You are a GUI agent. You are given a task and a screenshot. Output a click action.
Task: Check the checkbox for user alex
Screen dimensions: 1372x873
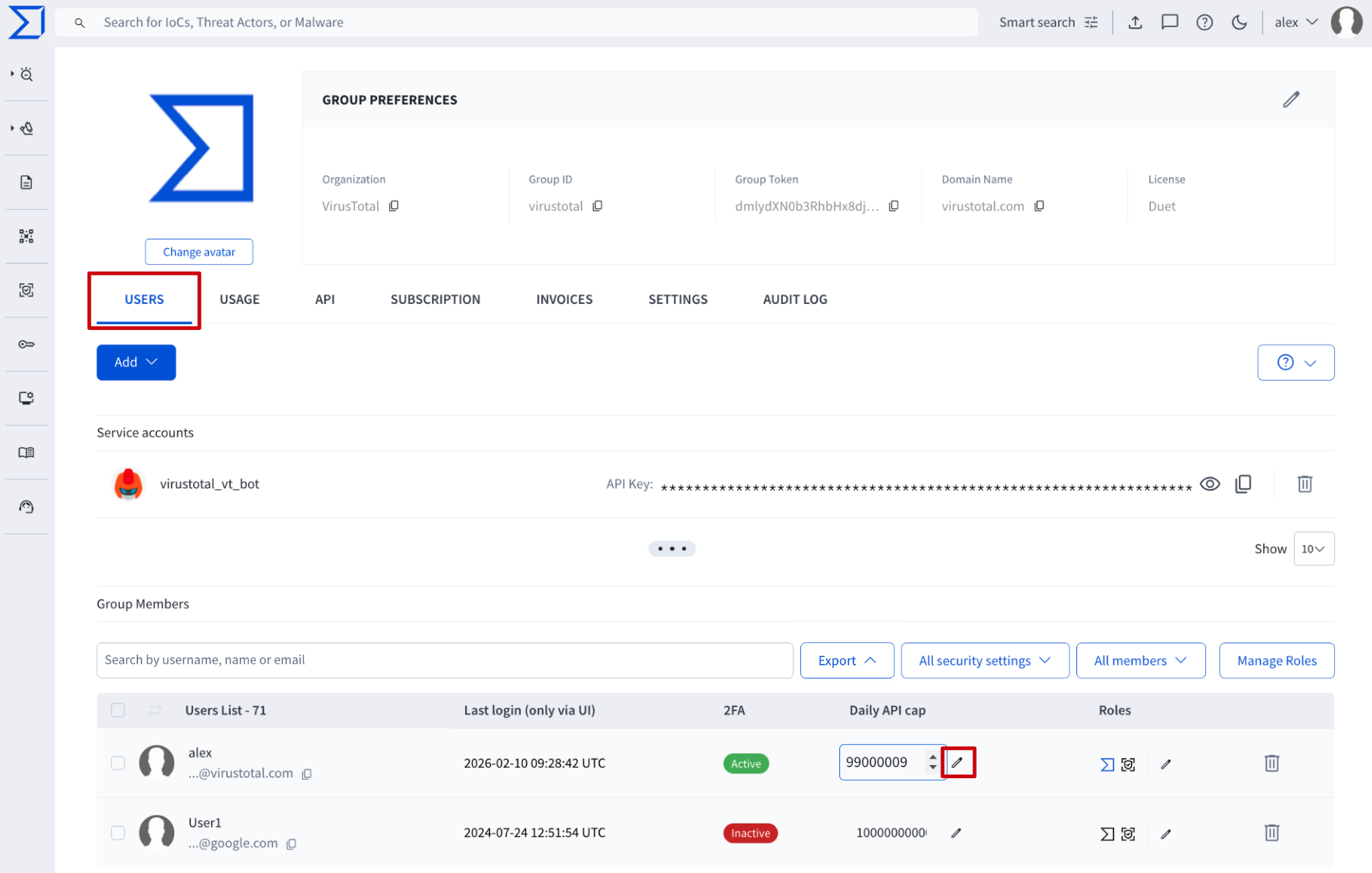tap(118, 763)
